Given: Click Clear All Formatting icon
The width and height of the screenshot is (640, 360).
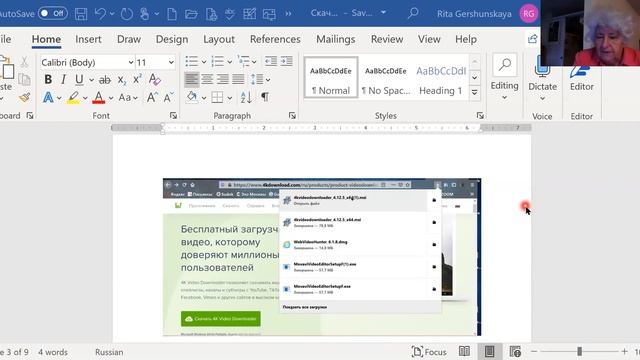Looking at the screenshot, I should click(154, 79).
